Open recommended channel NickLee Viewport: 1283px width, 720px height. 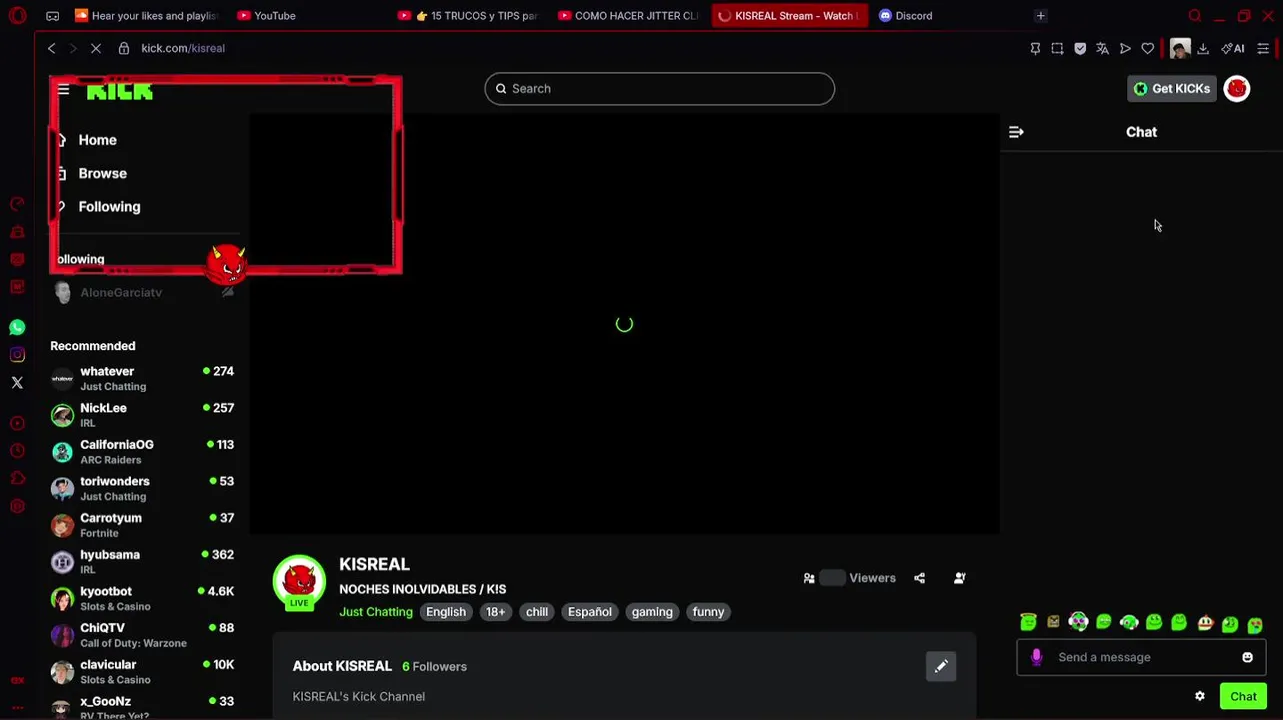pyautogui.click(x=142, y=415)
